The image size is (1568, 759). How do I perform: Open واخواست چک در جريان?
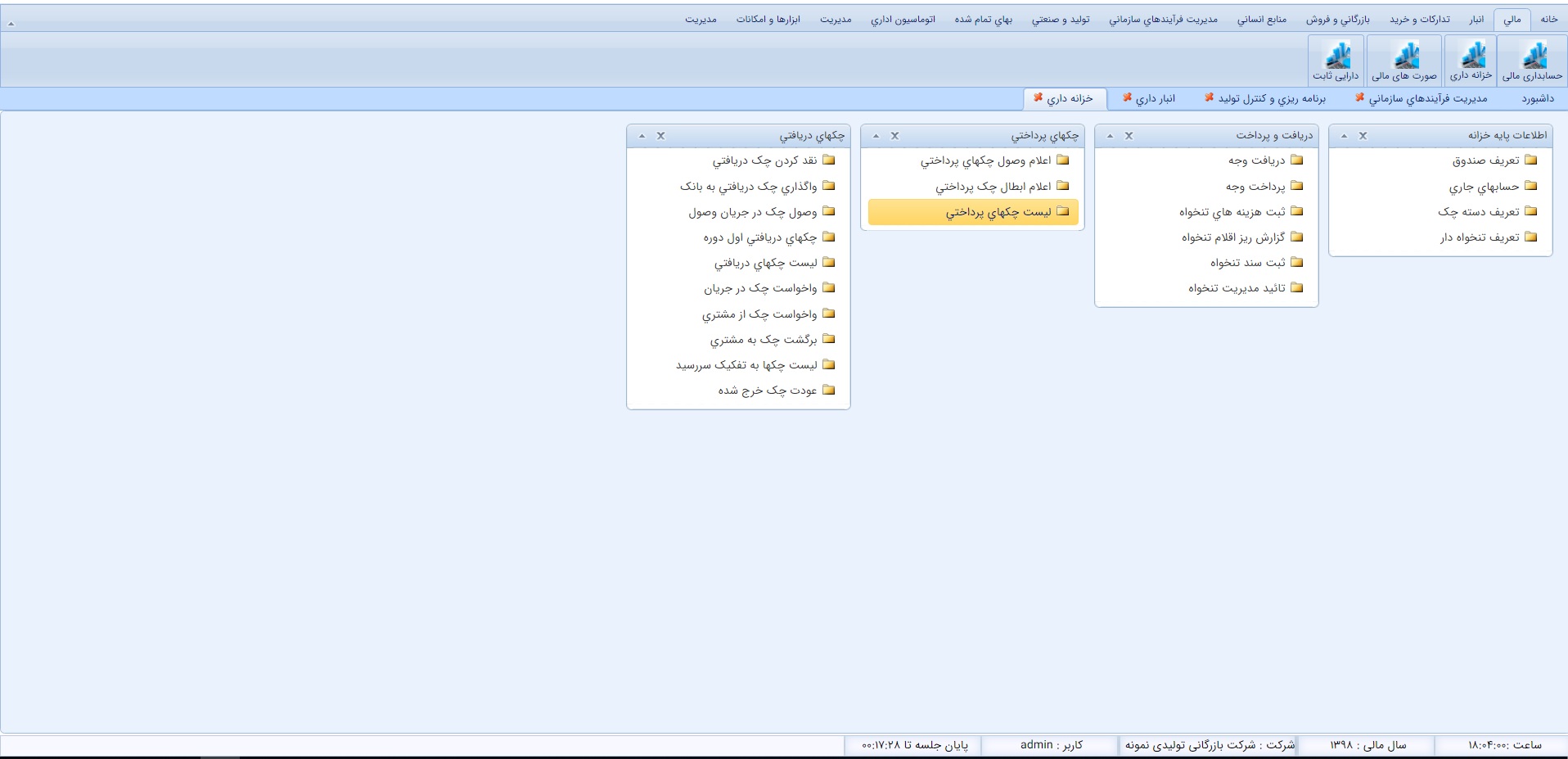coord(760,288)
